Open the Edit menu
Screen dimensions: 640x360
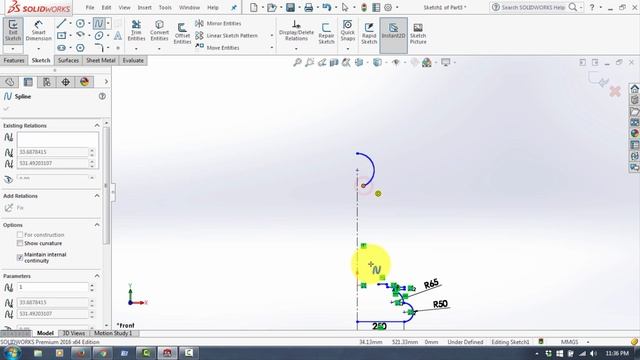click(x=107, y=7)
